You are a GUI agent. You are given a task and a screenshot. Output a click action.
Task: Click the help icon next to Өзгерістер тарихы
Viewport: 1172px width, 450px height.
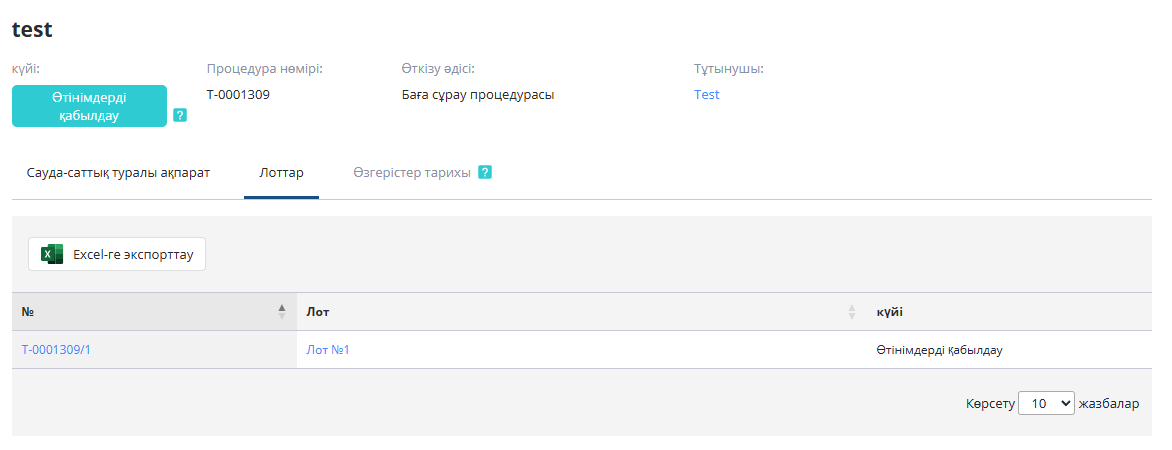coord(485,172)
